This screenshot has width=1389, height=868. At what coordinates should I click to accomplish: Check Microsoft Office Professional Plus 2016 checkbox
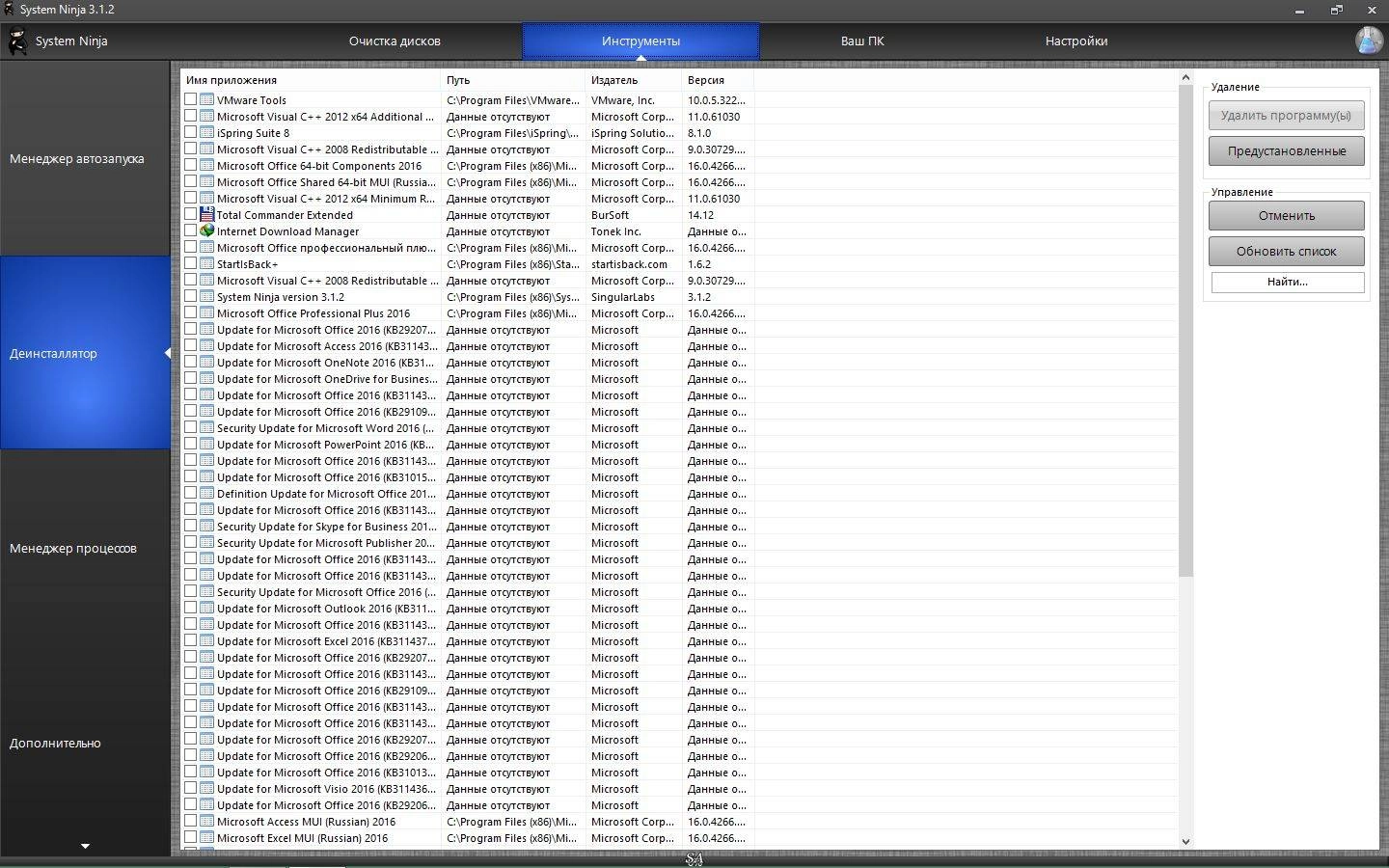(x=190, y=312)
